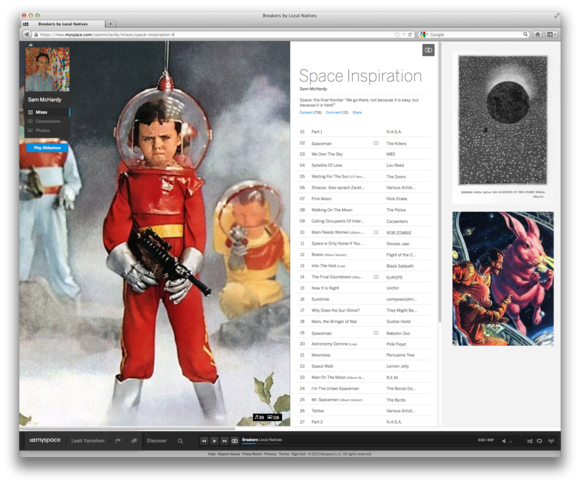Click the connect icon on Mars Needs Women
This screenshot has width=580, height=484.
point(376,232)
